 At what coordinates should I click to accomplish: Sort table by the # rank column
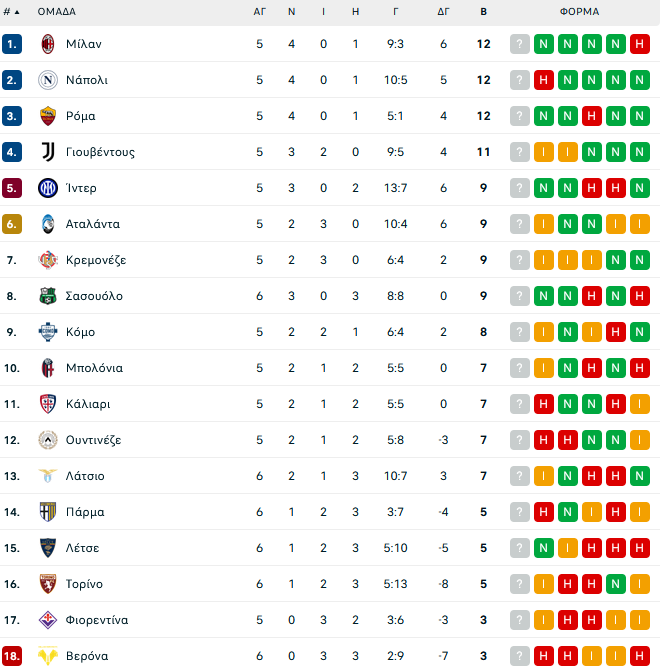tap(10, 12)
